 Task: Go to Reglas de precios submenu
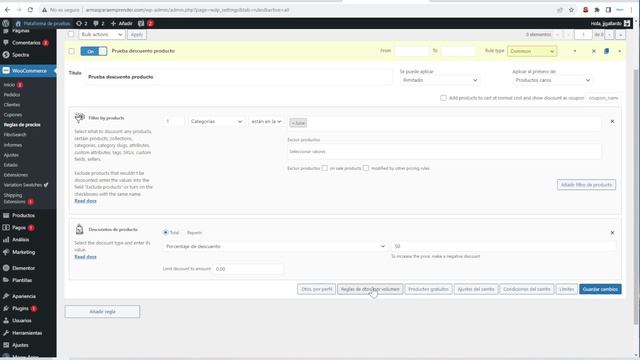[x=22, y=124]
